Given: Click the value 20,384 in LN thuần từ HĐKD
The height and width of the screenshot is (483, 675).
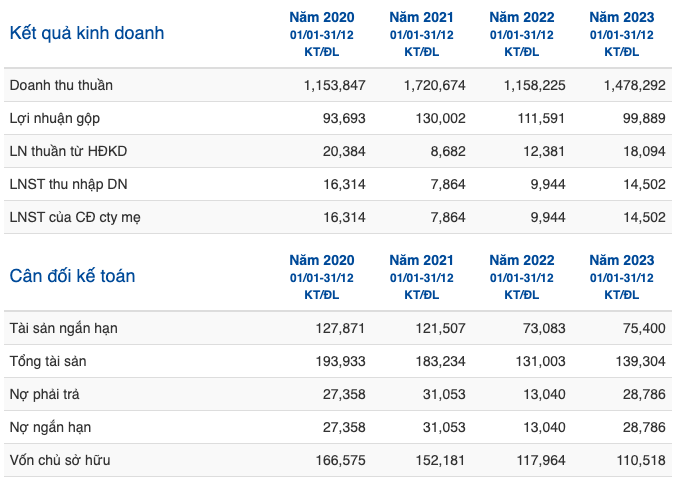Looking at the screenshot, I should (344, 152).
